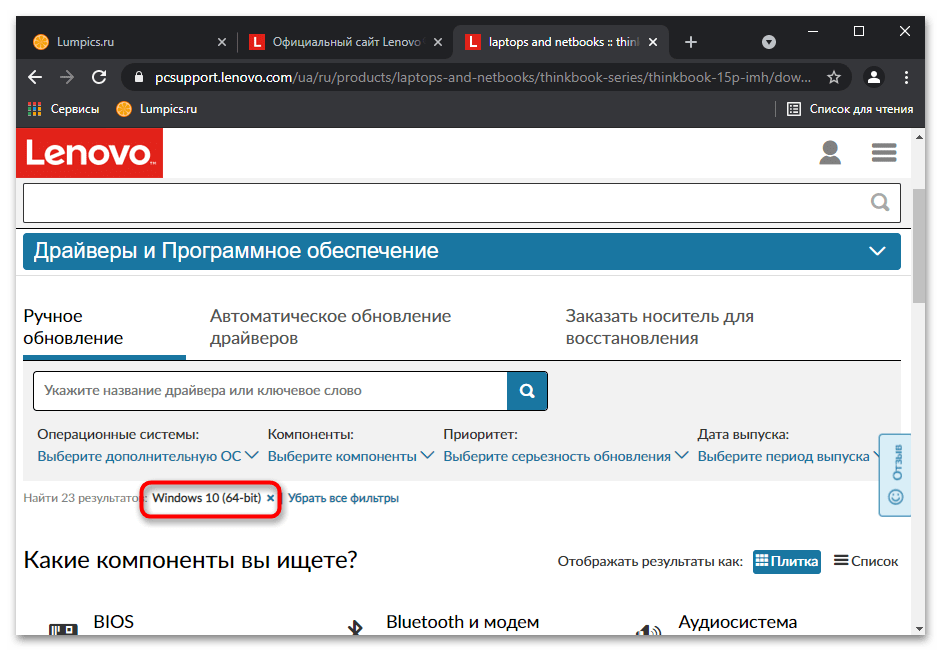The image size is (941, 651).
Task: Open the Сервисы apps bookmark
Action: tap(63, 109)
